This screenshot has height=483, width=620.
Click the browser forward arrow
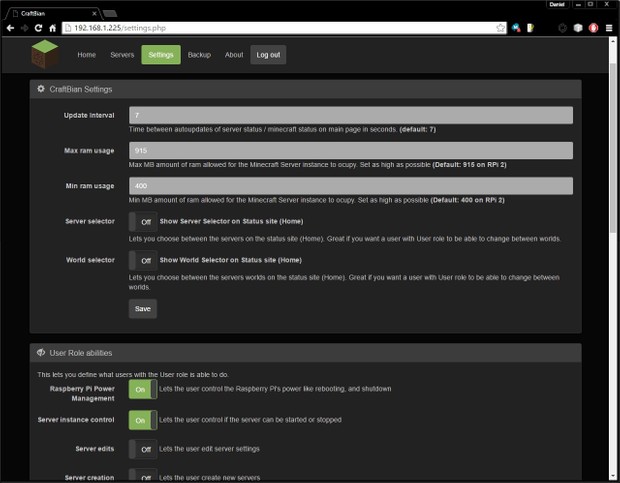click(25, 28)
